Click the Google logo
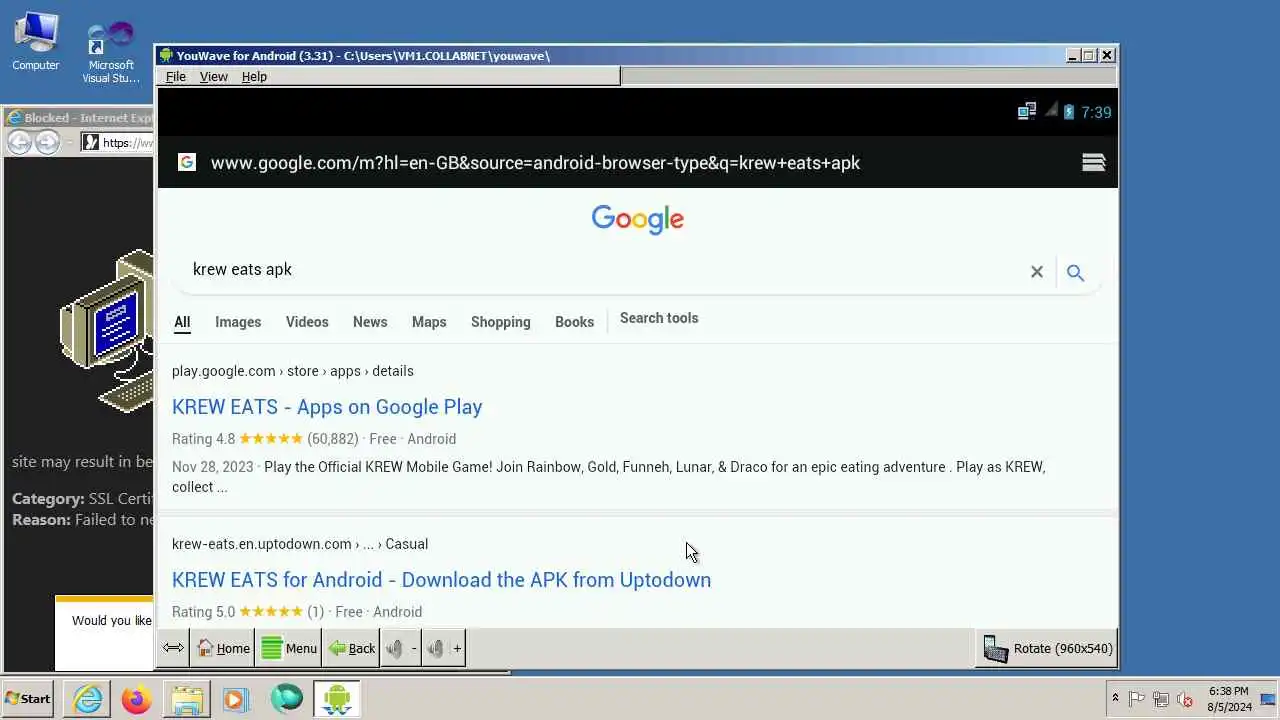 [x=637, y=220]
